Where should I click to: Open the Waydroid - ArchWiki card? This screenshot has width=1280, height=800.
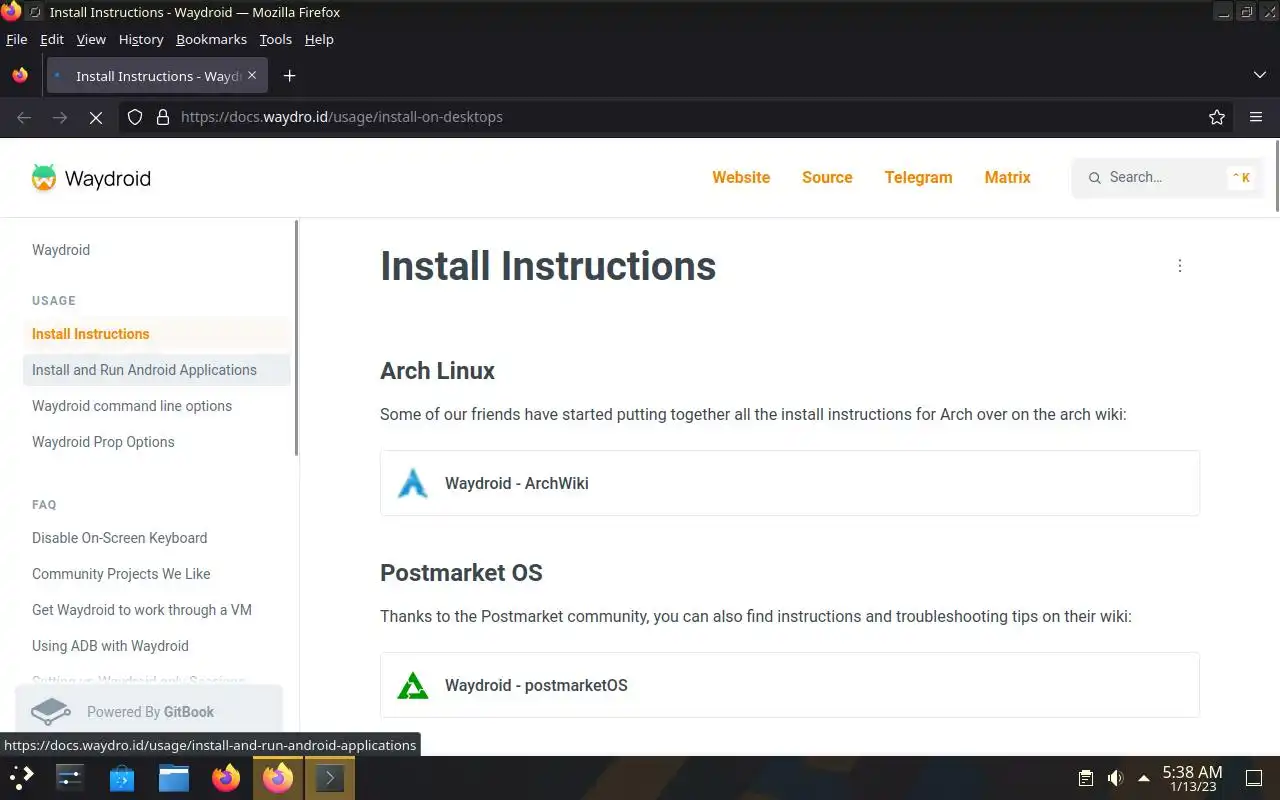click(x=790, y=483)
